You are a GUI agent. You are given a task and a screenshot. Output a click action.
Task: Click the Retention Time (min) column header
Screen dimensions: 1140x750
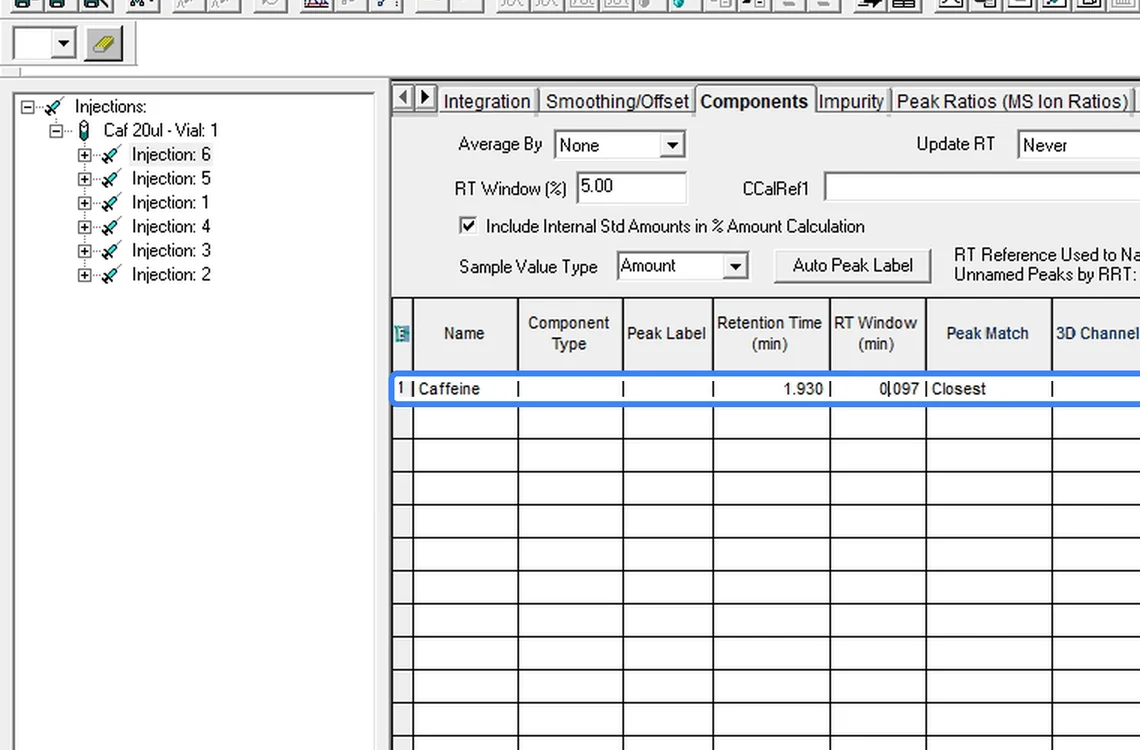[770, 334]
